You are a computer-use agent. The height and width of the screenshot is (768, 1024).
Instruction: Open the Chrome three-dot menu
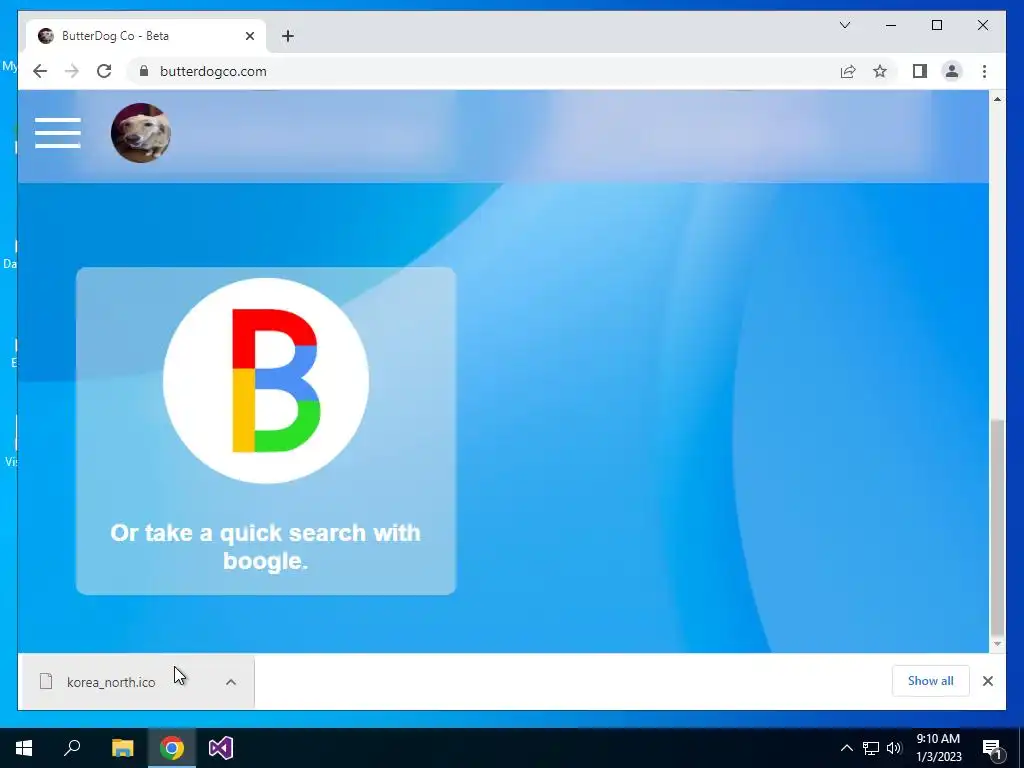click(x=984, y=71)
